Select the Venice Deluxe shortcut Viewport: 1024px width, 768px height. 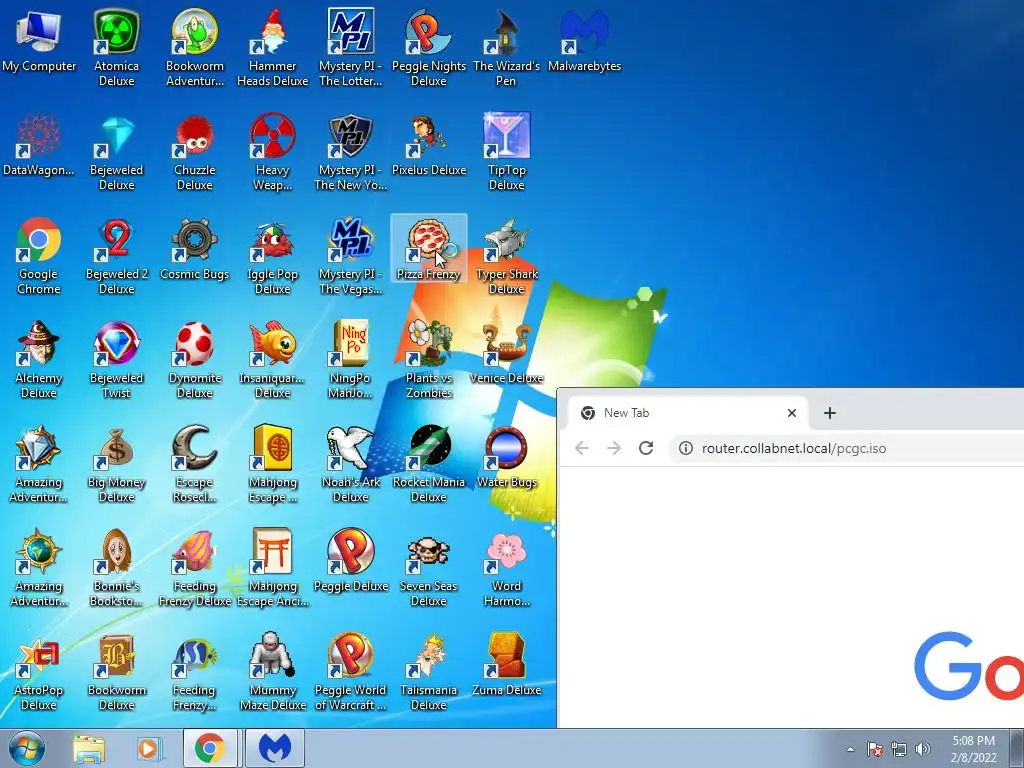click(506, 353)
